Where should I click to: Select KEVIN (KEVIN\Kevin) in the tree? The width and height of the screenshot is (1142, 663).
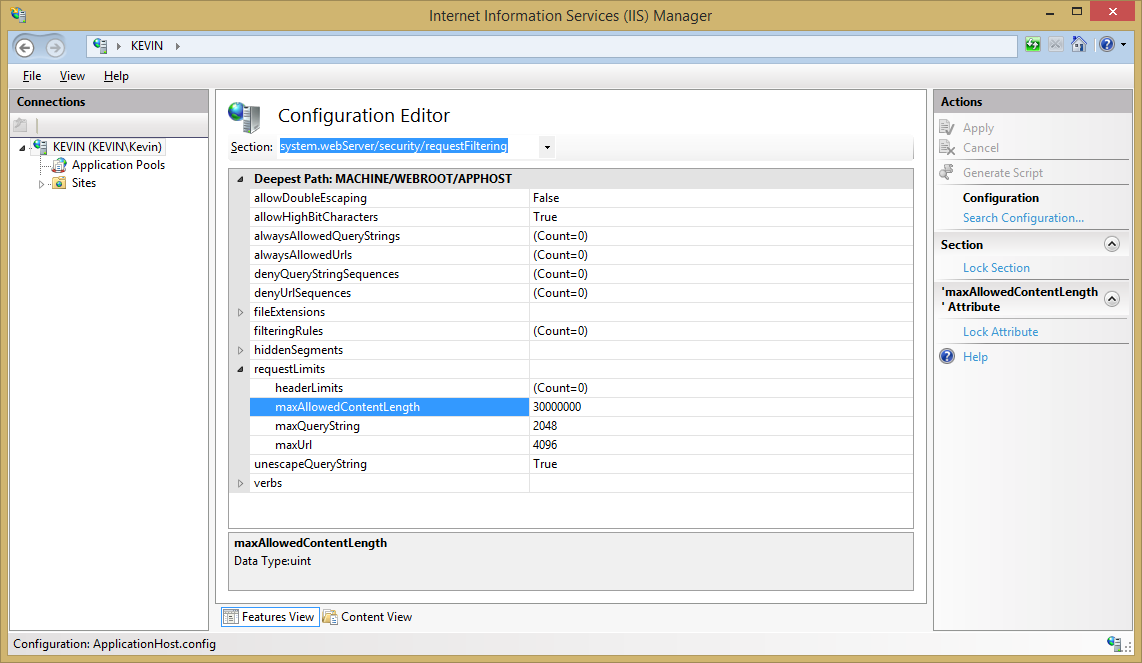107,147
